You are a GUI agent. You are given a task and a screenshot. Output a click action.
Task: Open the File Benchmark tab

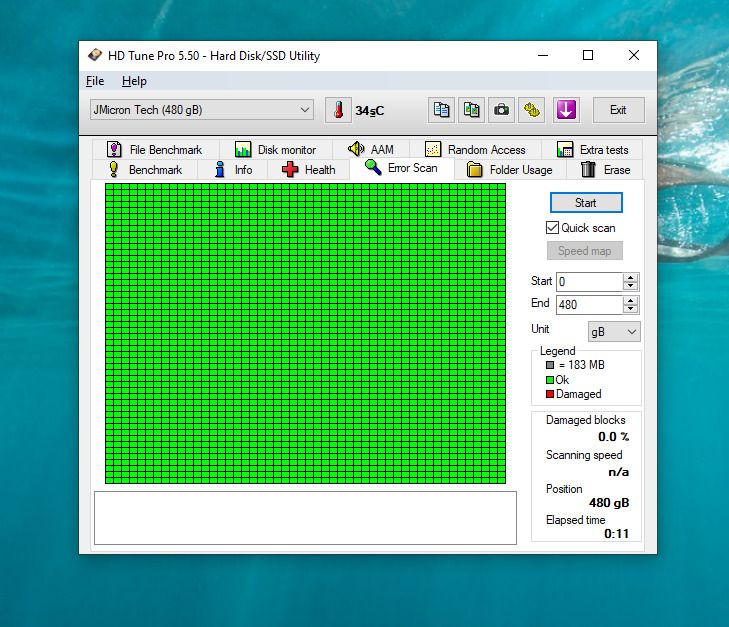point(155,150)
